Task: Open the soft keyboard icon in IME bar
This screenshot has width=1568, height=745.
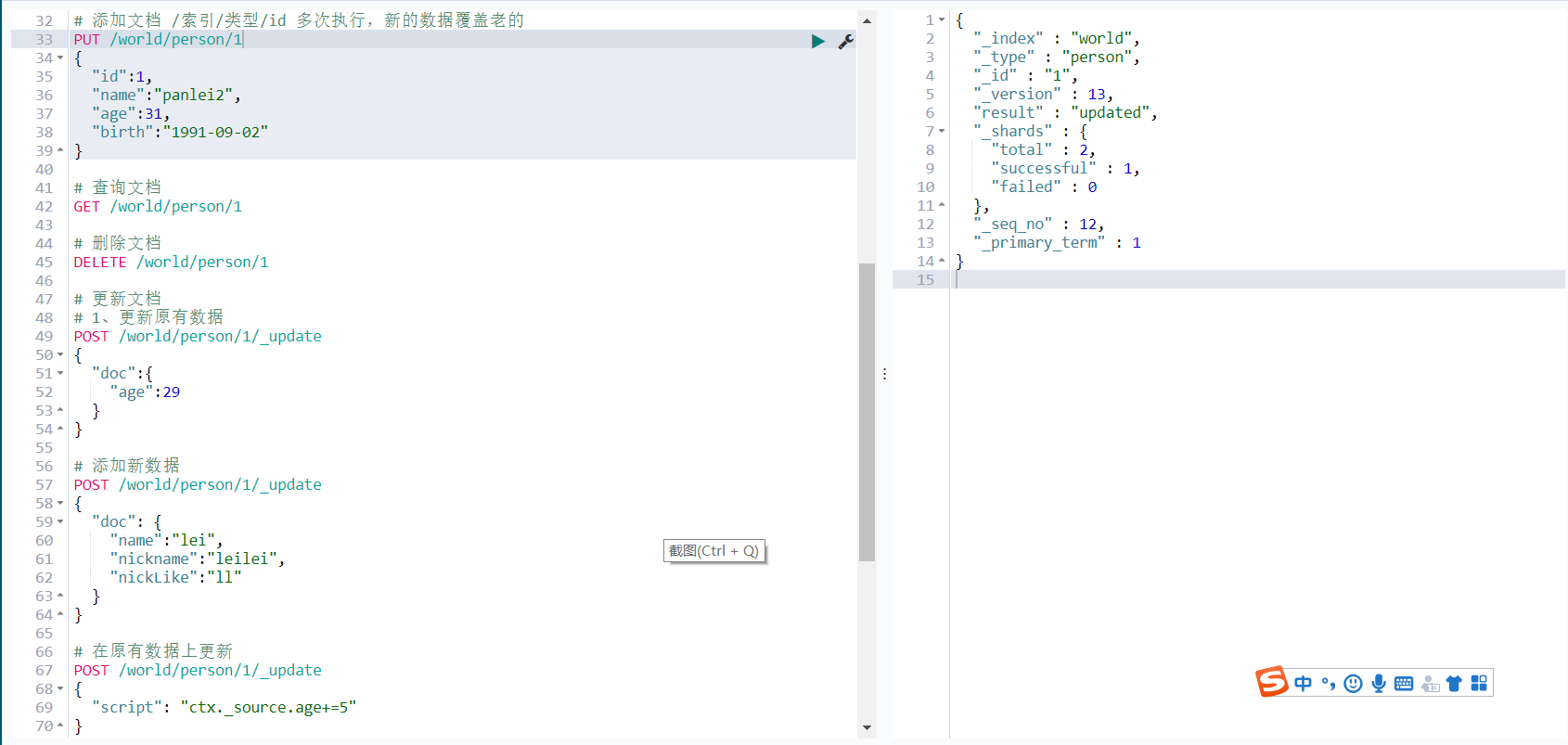Action: 1404,684
